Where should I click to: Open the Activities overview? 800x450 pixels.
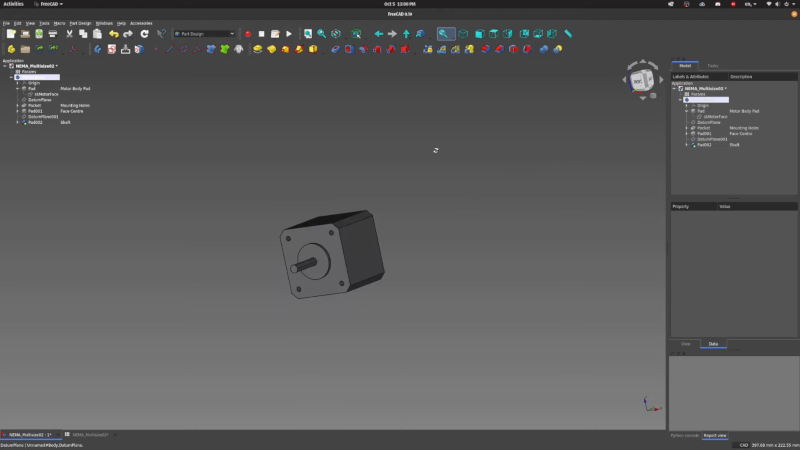(x=14, y=4)
